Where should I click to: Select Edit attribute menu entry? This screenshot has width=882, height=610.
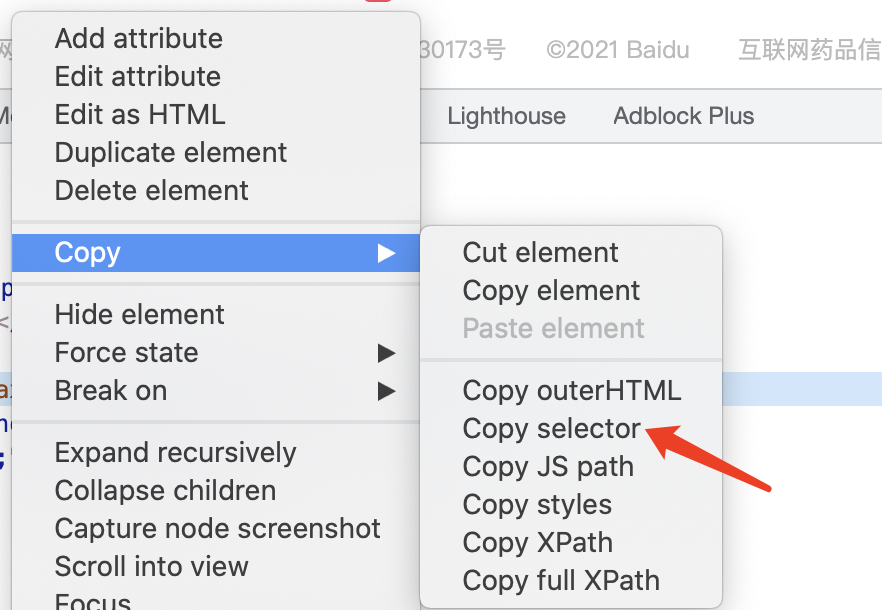[138, 77]
